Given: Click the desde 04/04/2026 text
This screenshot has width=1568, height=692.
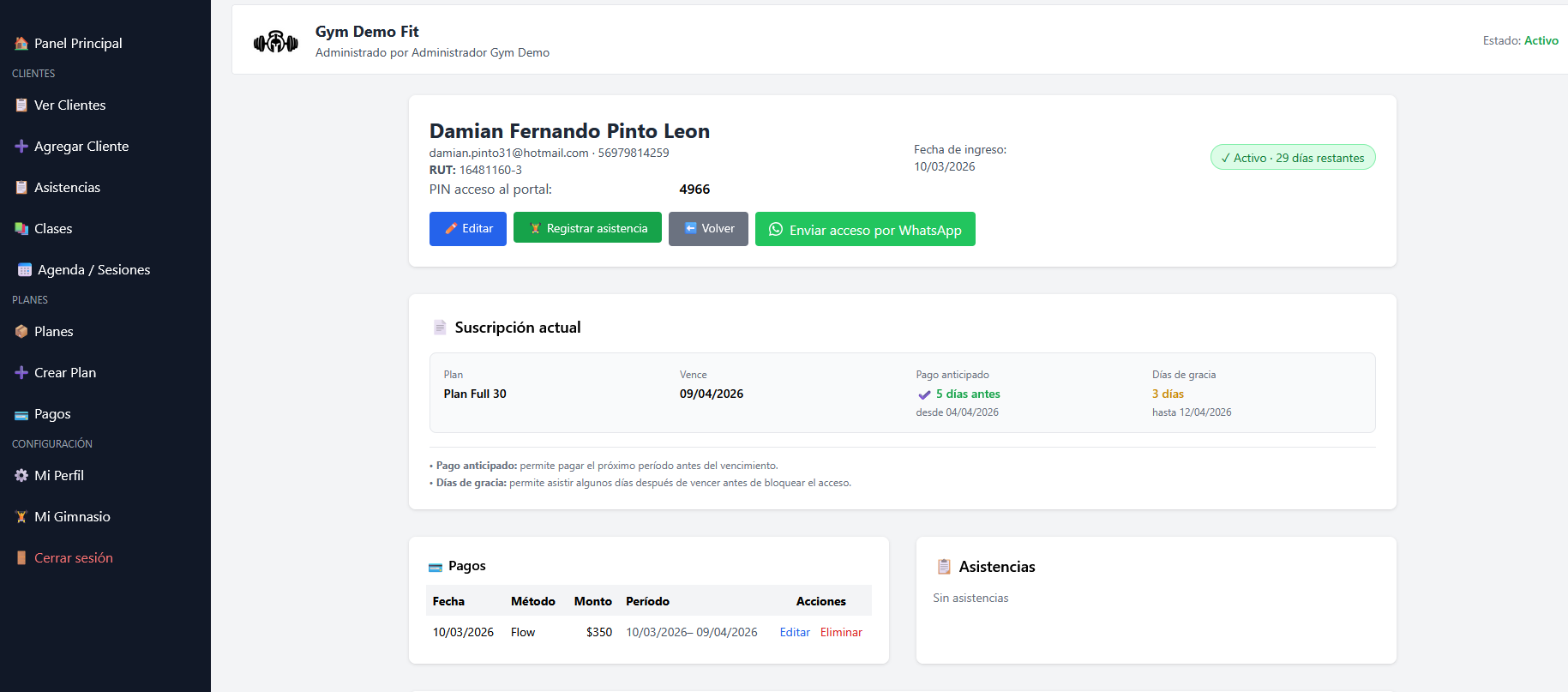Looking at the screenshot, I should (957, 412).
